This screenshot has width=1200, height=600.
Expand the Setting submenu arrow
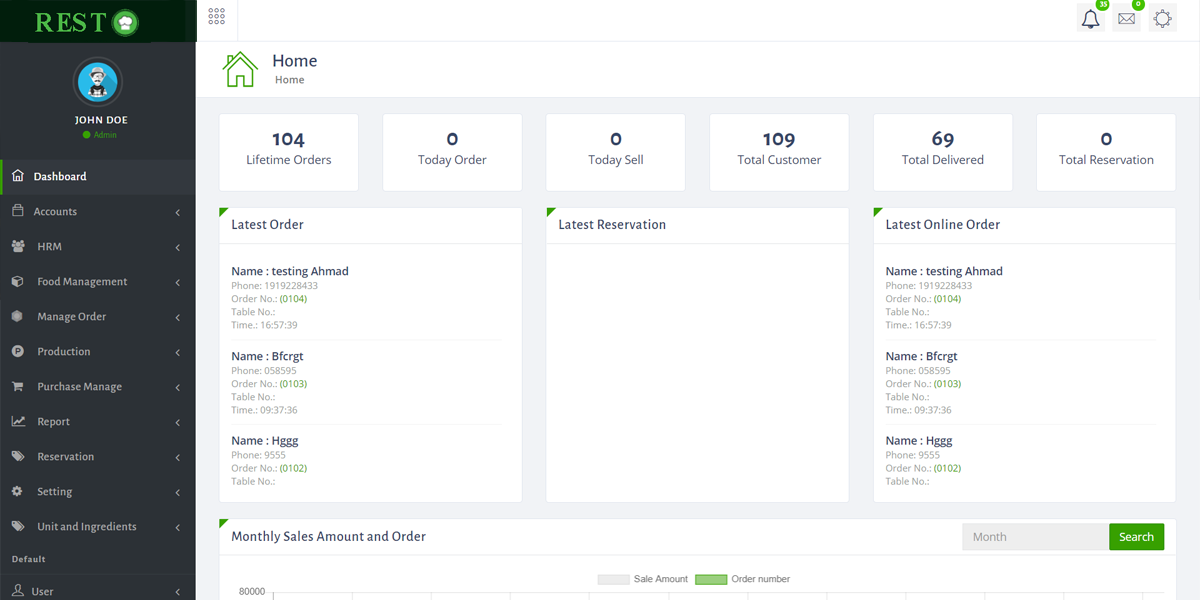(x=177, y=492)
